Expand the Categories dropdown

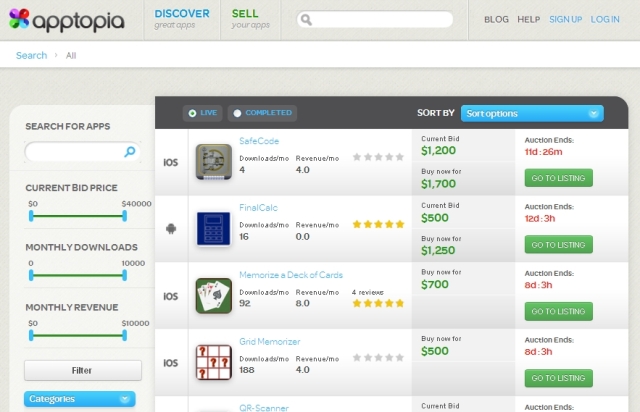point(80,399)
